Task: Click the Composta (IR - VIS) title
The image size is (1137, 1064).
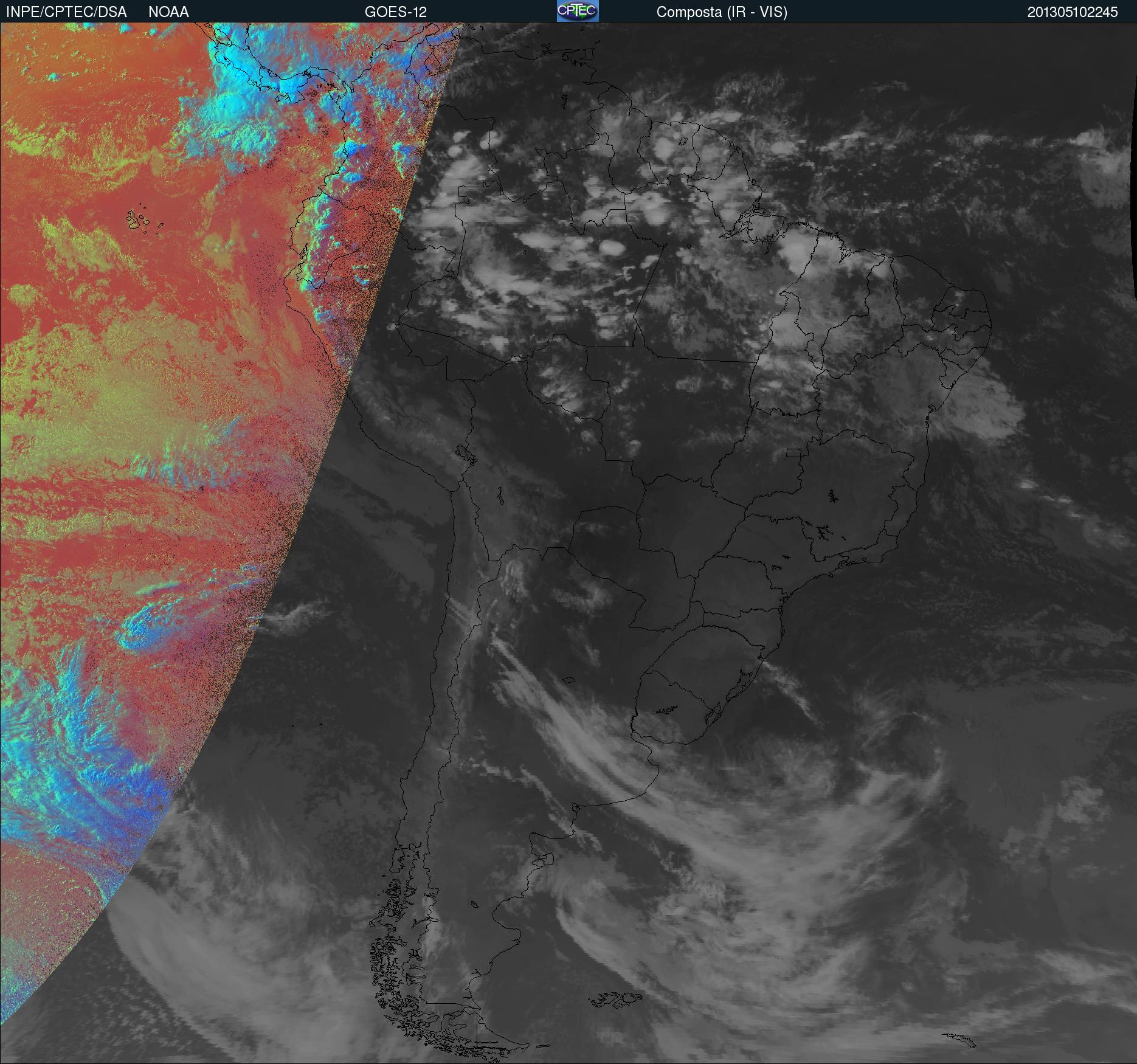Action: (x=722, y=12)
